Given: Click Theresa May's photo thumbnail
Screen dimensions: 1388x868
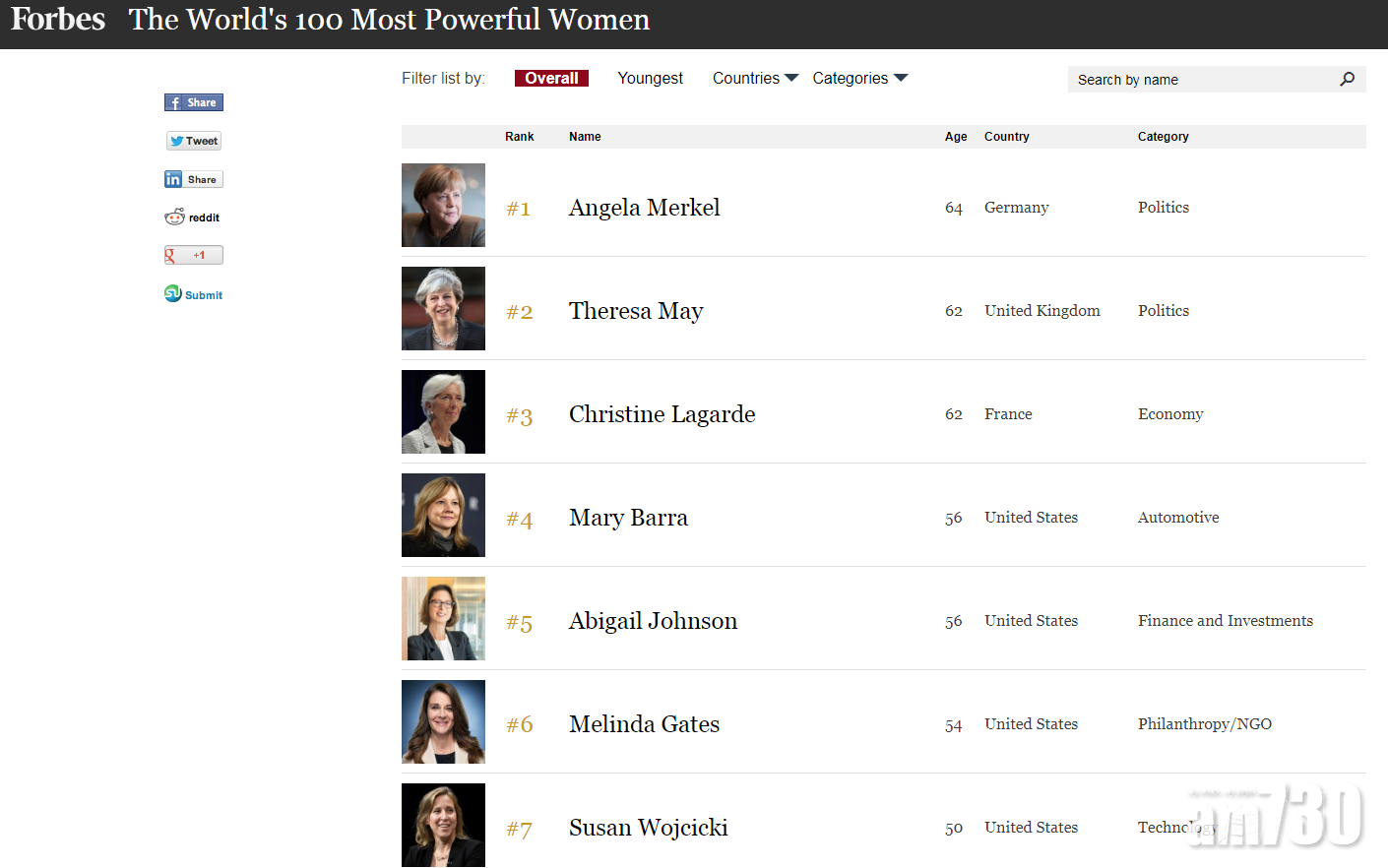Looking at the screenshot, I should [x=443, y=309].
